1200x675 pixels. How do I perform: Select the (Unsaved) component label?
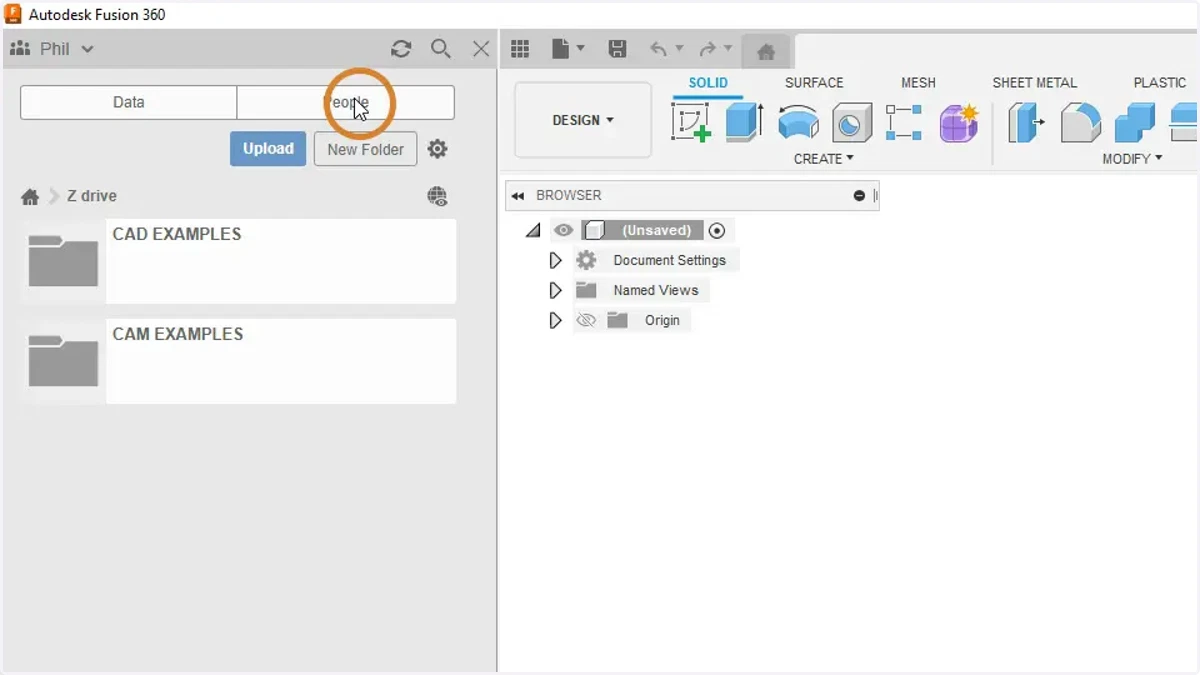656,231
